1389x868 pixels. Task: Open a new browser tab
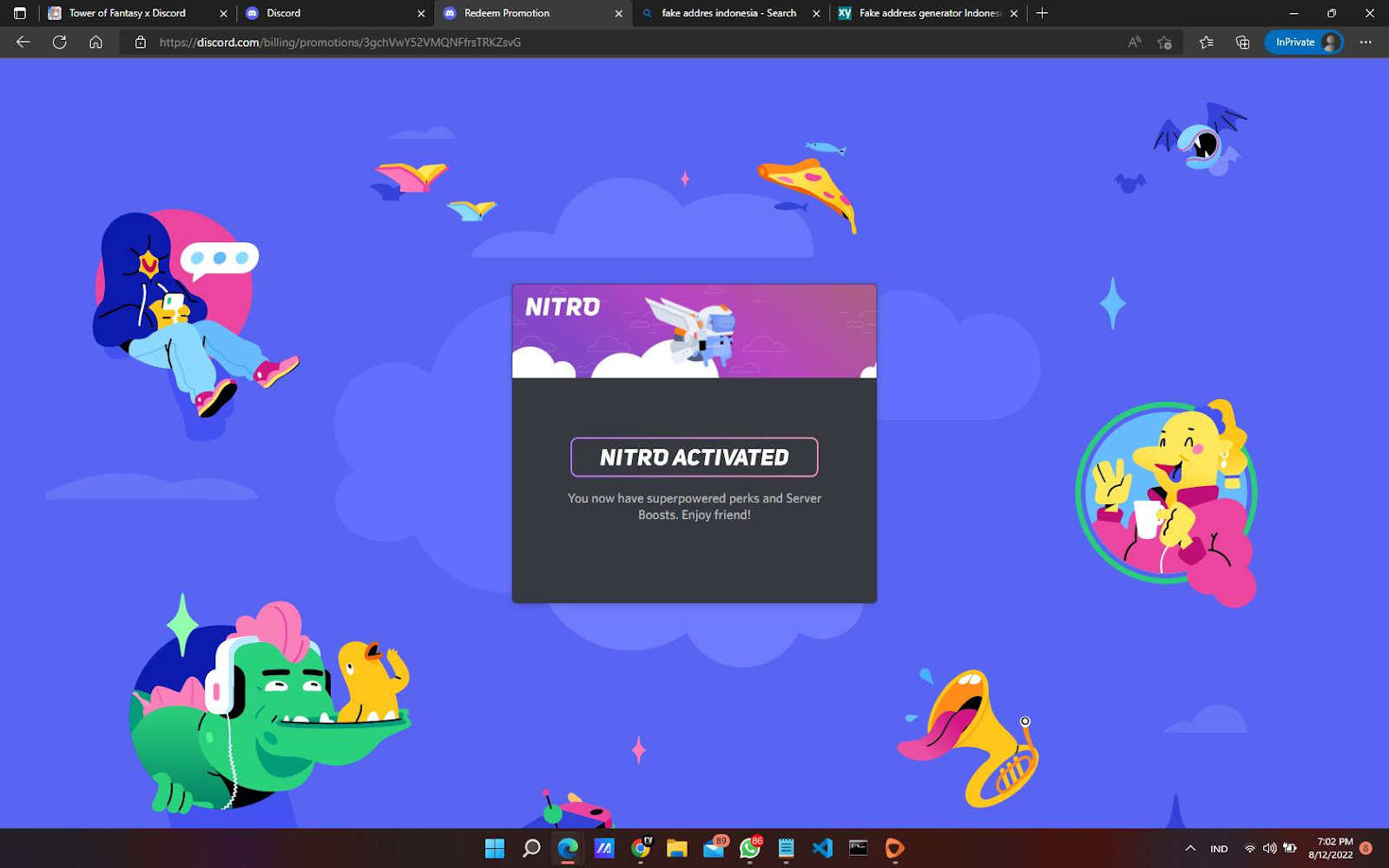(x=1042, y=13)
